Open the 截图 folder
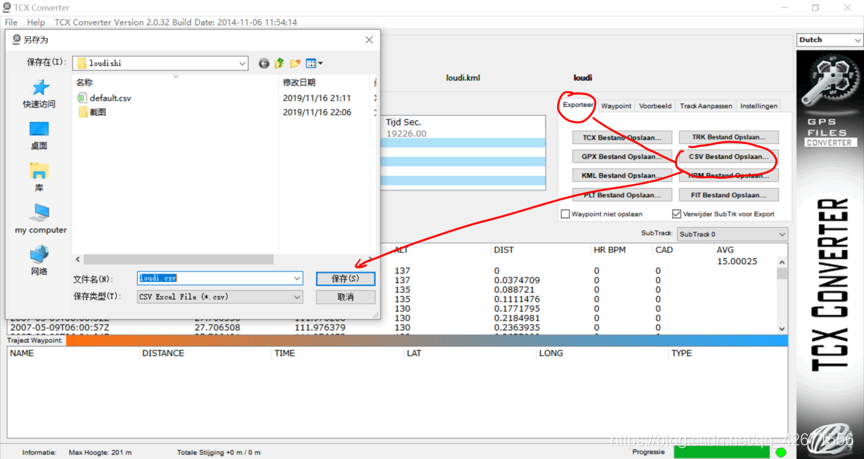Screen dimensions: 864x459 click(x=93, y=112)
